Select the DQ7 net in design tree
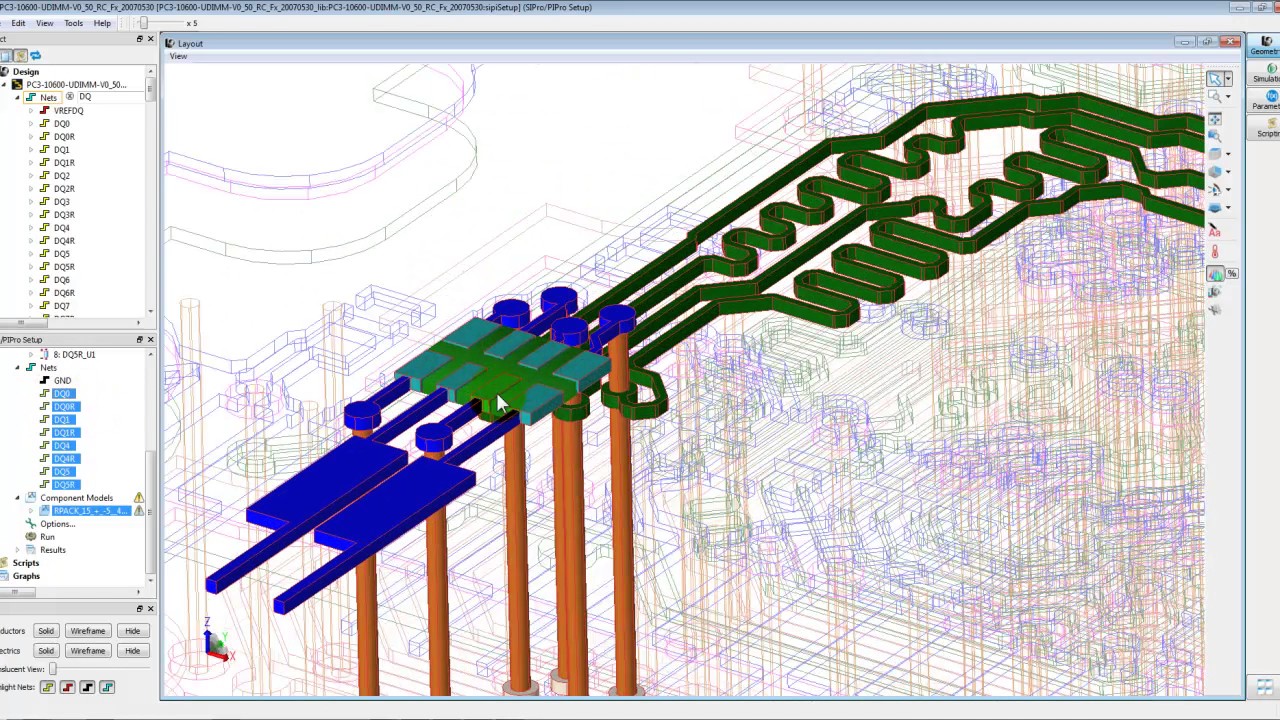Image resolution: width=1280 pixels, height=720 pixels. click(62, 306)
